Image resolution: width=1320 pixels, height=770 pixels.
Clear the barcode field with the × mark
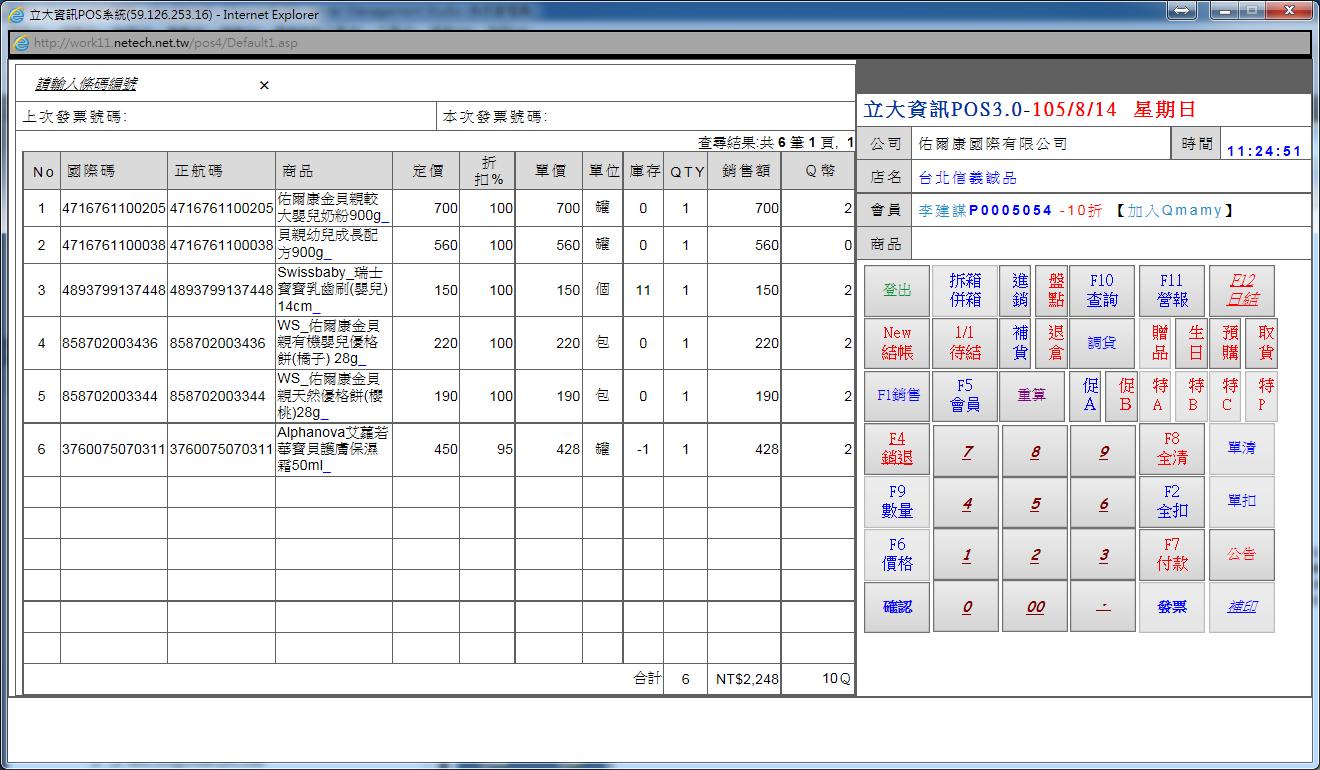[264, 86]
